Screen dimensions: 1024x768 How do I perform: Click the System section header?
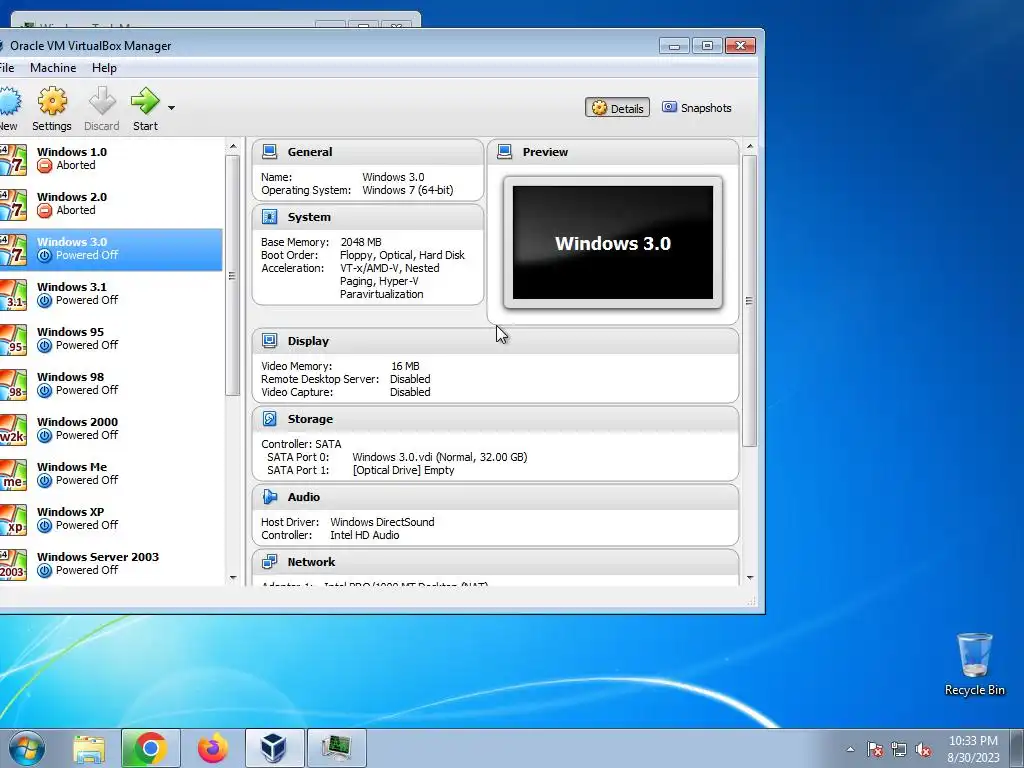(368, 217)
